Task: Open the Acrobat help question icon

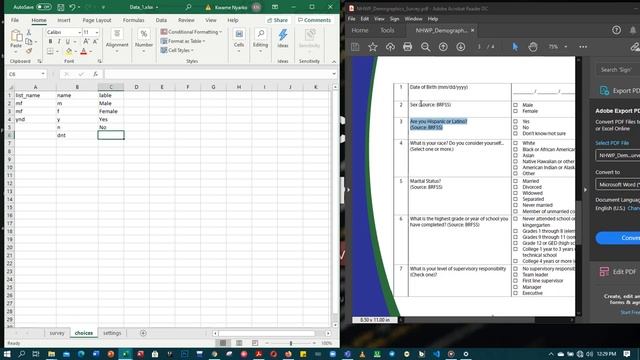Action: point(616,30)
